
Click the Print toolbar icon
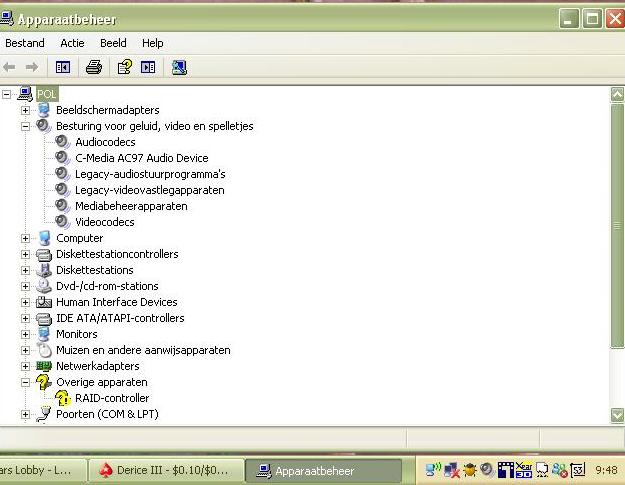[94, 67]
